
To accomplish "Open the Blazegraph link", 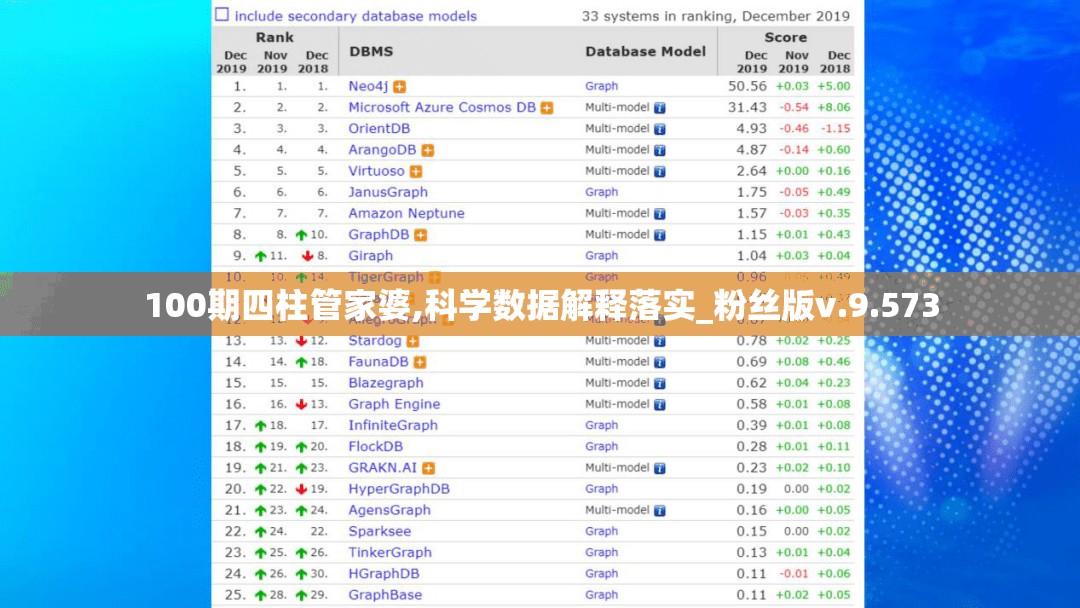I will point(386,383).
